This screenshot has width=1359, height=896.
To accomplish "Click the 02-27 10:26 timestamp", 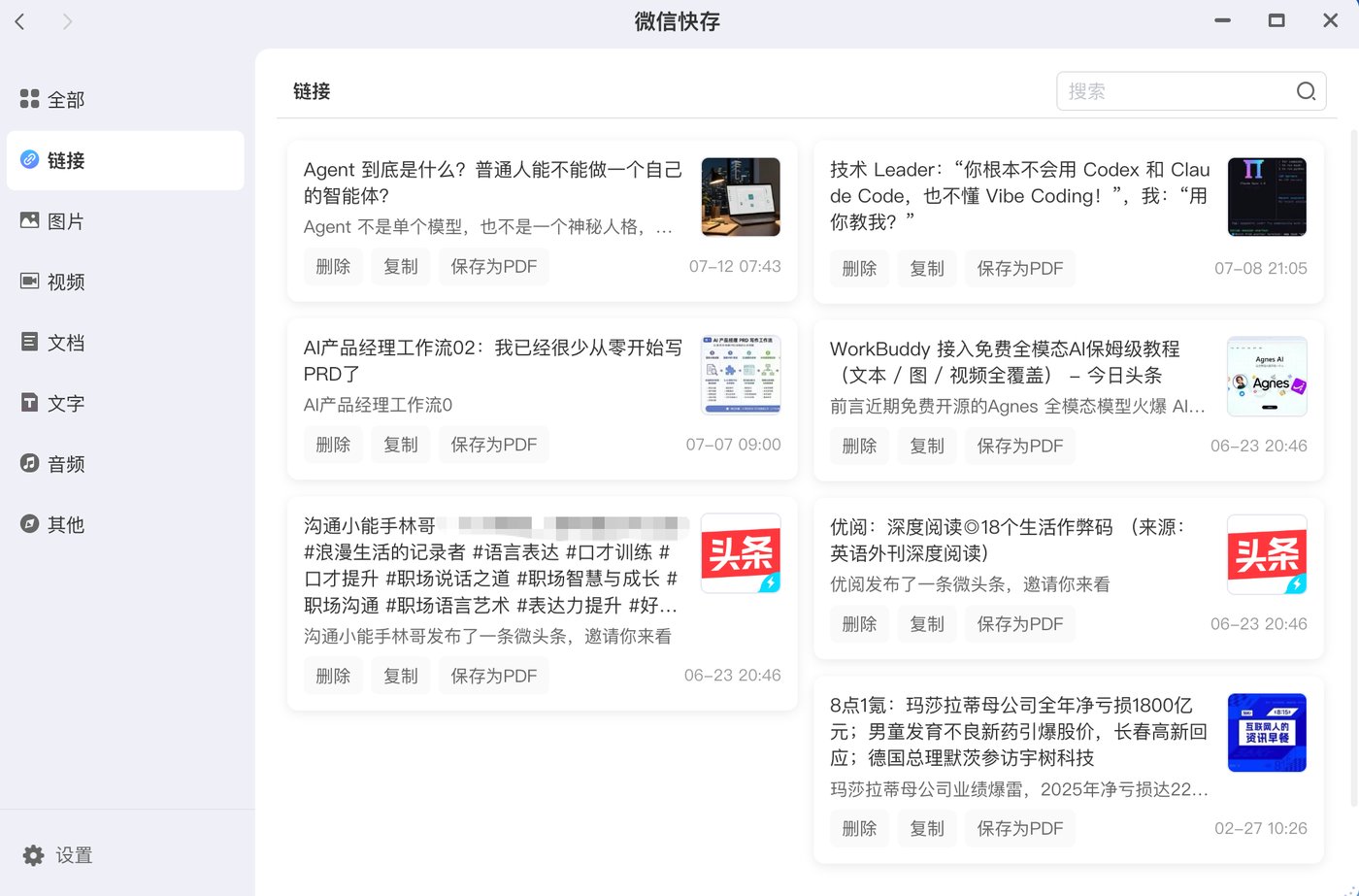I will pos(1261,828).
